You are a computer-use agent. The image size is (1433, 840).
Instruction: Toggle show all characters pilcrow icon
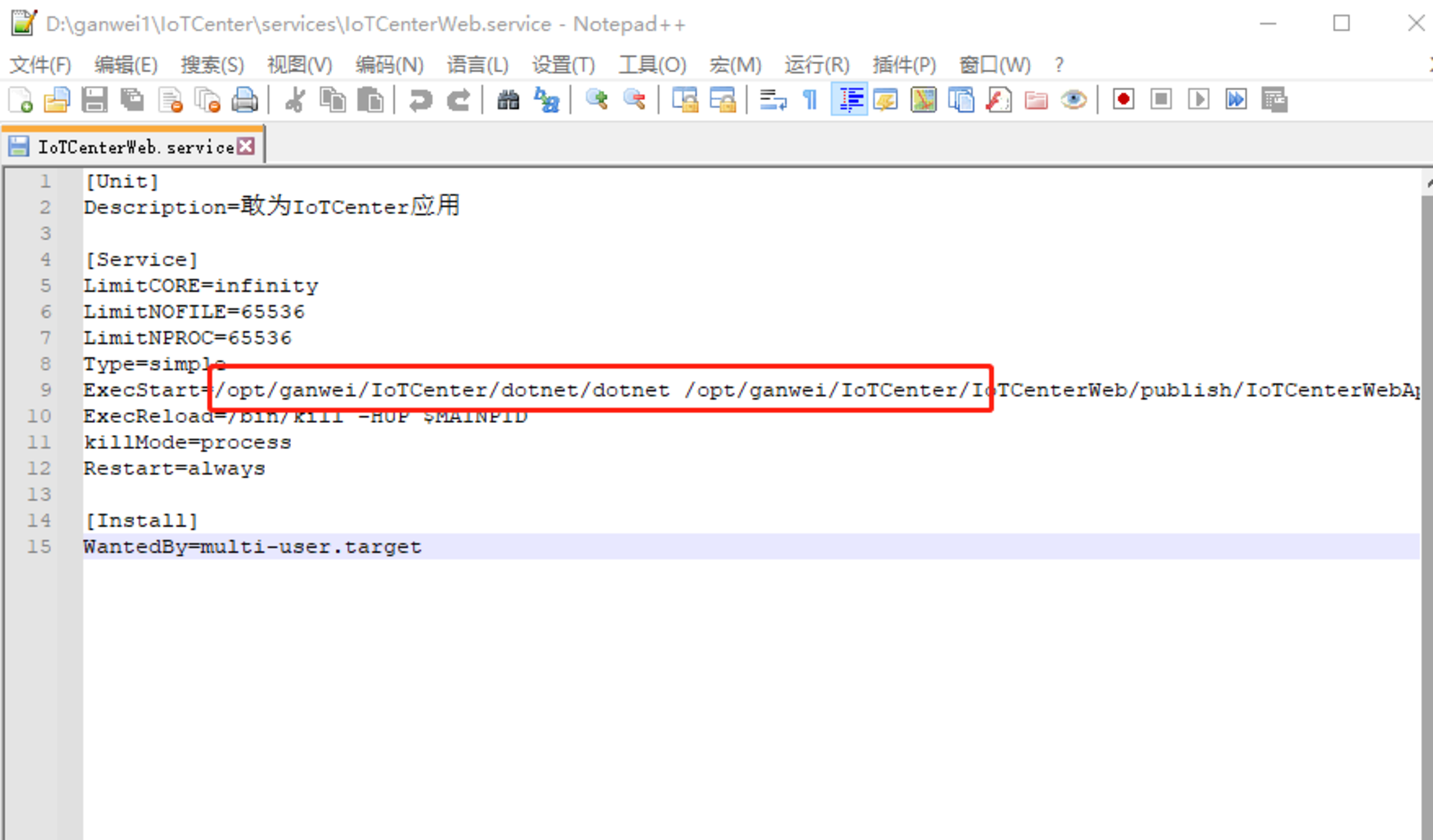point(810,100)
